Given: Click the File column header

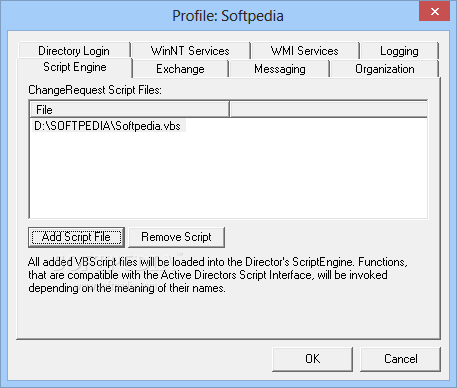Looking at the screenshot, I should tap(130, 109).
